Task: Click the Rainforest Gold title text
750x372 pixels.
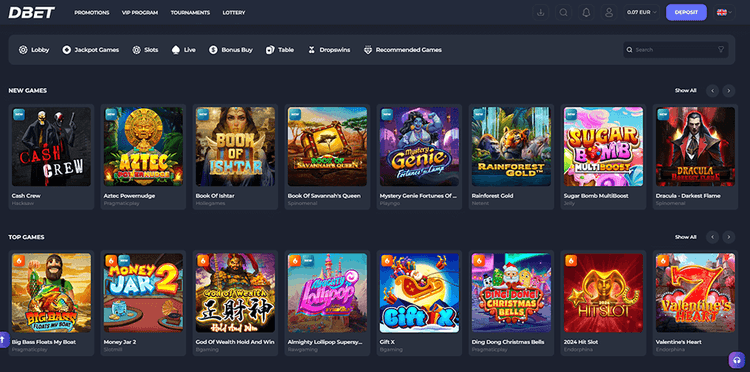Action: [492, 196]
